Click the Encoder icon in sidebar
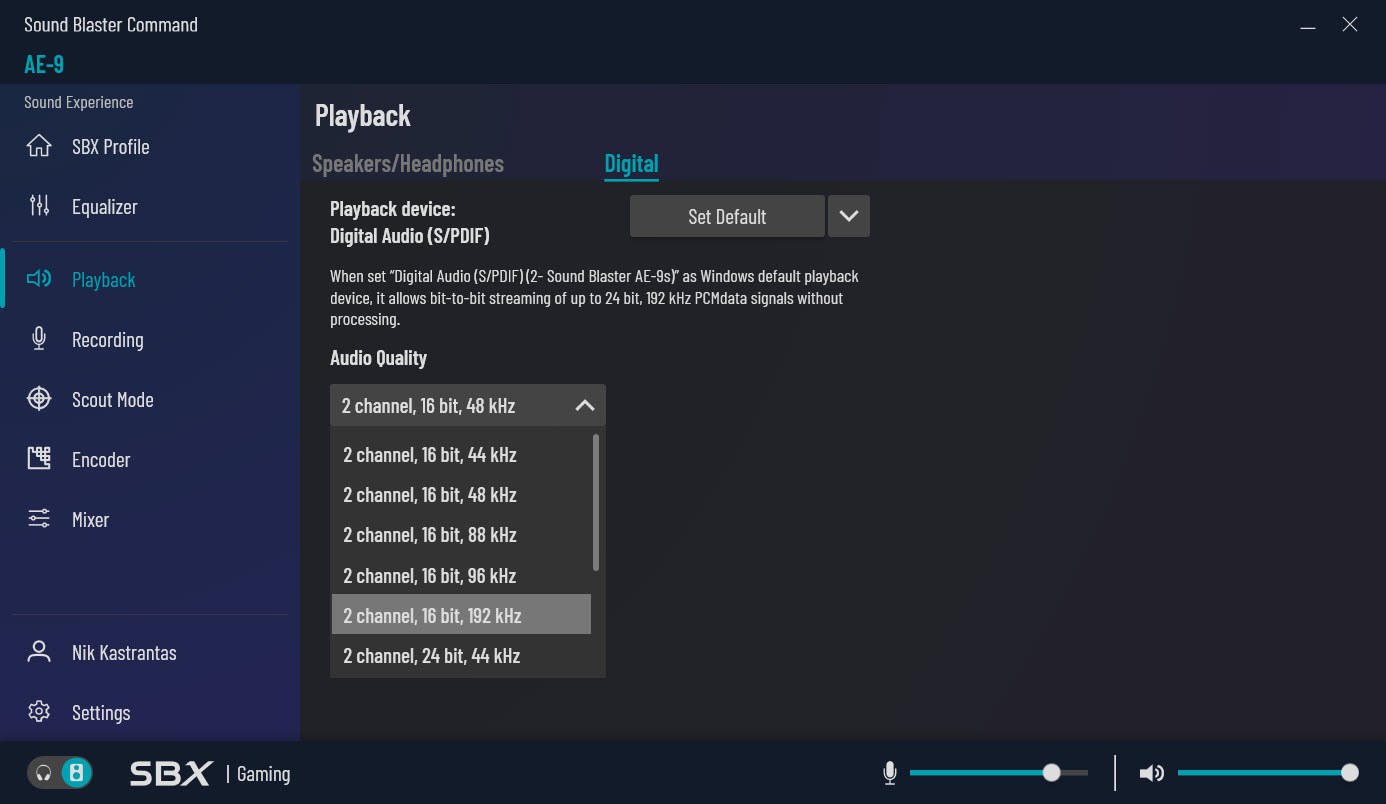This screenshot has height=804, width=1386. click(x=39, y=459)
